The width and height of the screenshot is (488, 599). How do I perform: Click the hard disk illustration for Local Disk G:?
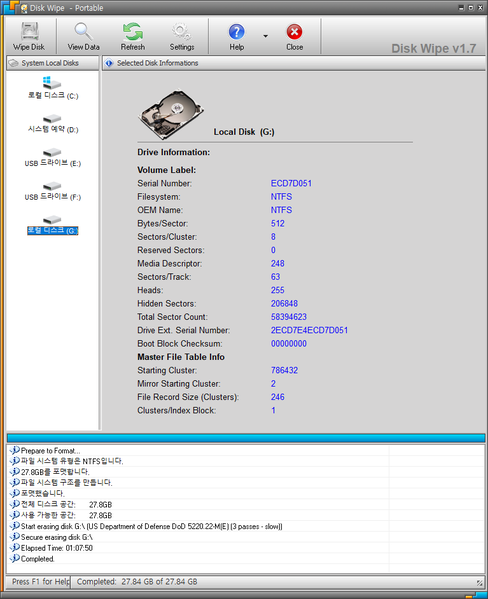(x=170, y=114)
